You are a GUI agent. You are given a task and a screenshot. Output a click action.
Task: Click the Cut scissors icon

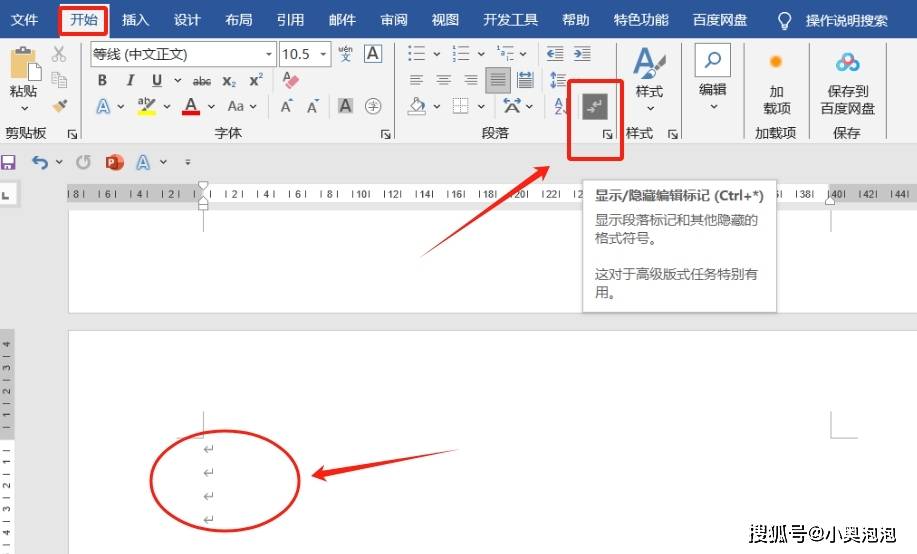[x=58, y=54]
